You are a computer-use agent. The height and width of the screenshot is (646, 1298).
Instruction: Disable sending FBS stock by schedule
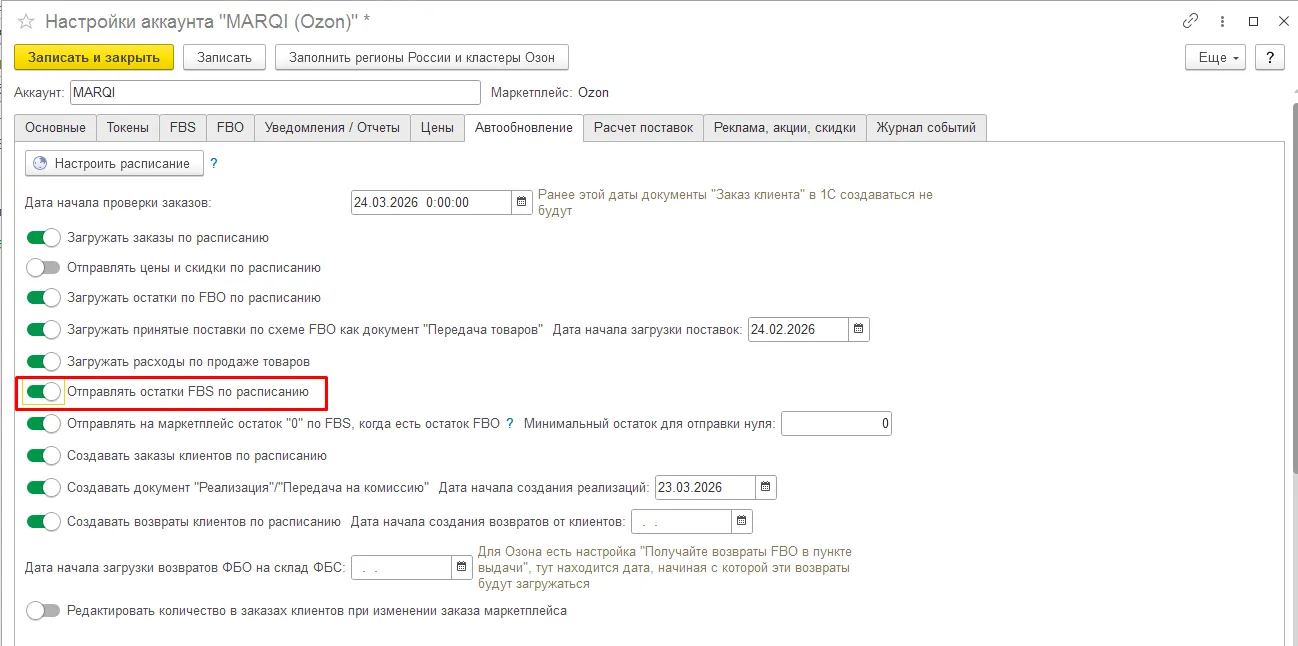pos(43,392)
